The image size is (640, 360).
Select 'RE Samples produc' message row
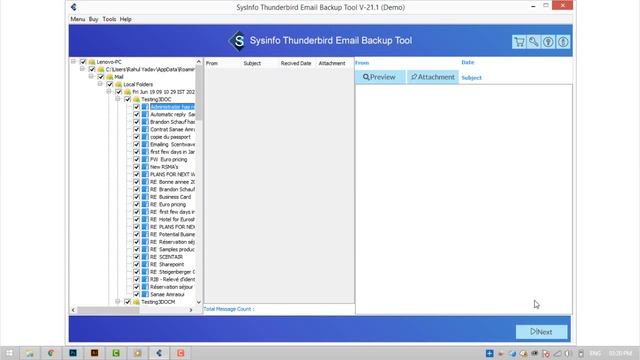pos(172,249)
